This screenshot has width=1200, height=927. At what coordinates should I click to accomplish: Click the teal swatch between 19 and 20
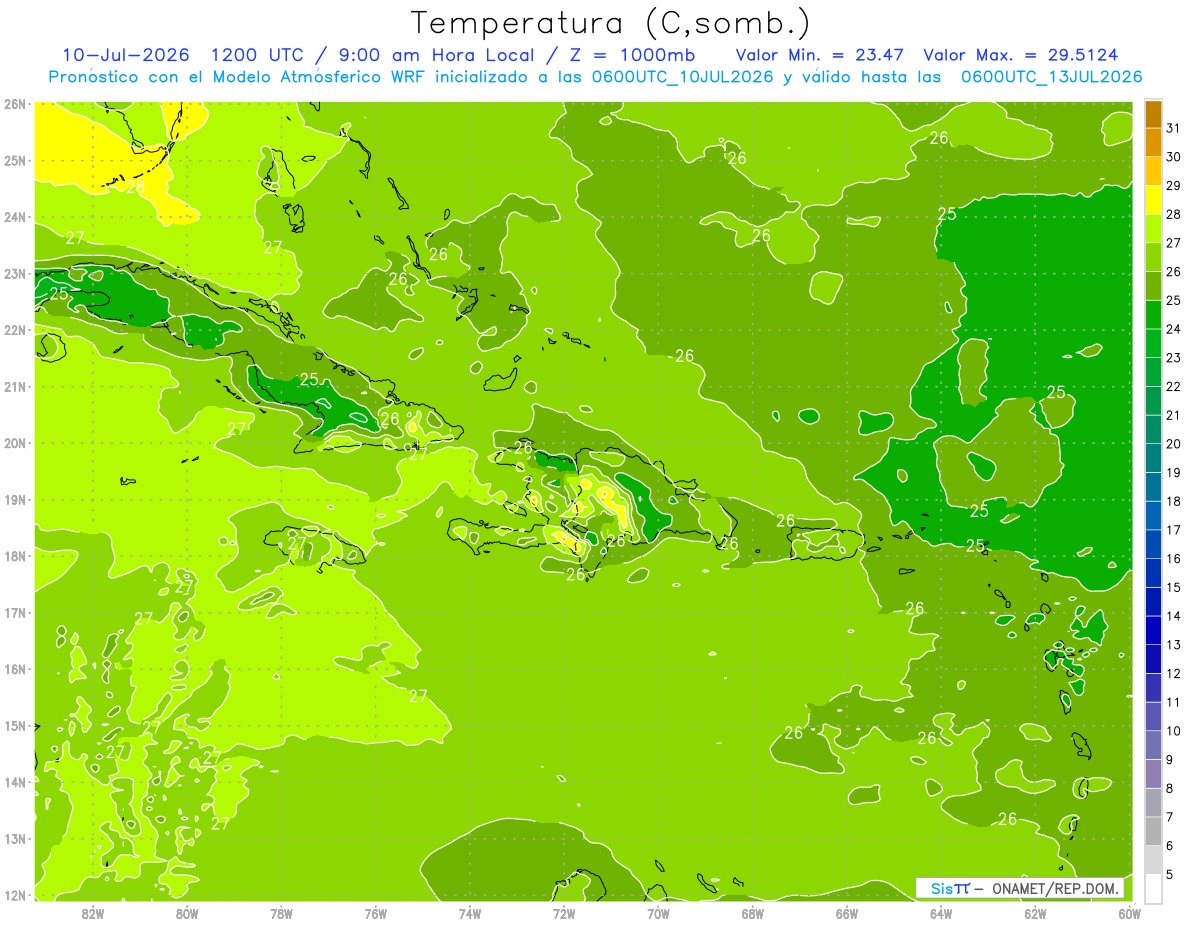click(1153, 459)
